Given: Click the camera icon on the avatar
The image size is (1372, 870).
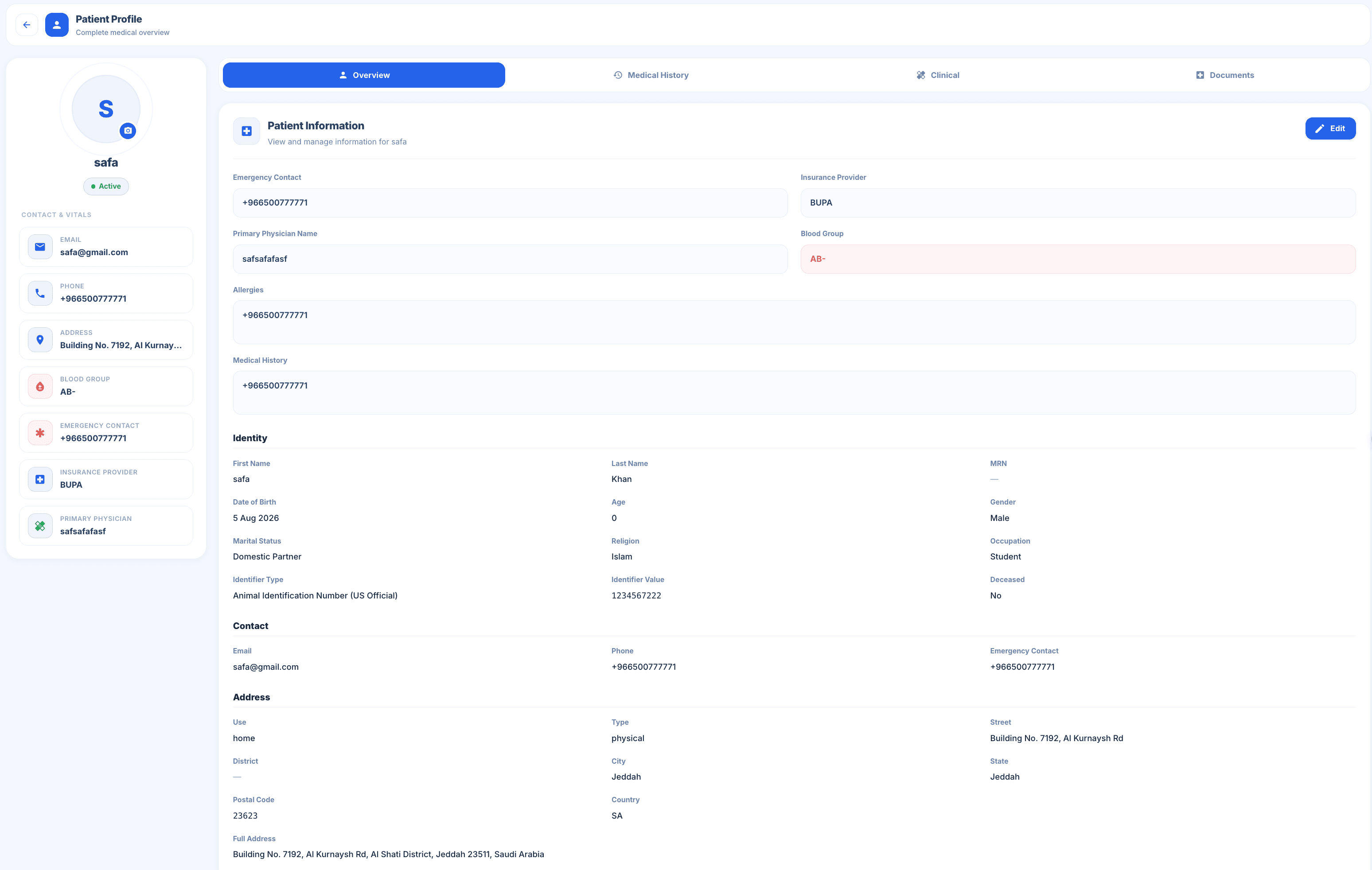Looking at the screenshot, I should pos(128,130).
